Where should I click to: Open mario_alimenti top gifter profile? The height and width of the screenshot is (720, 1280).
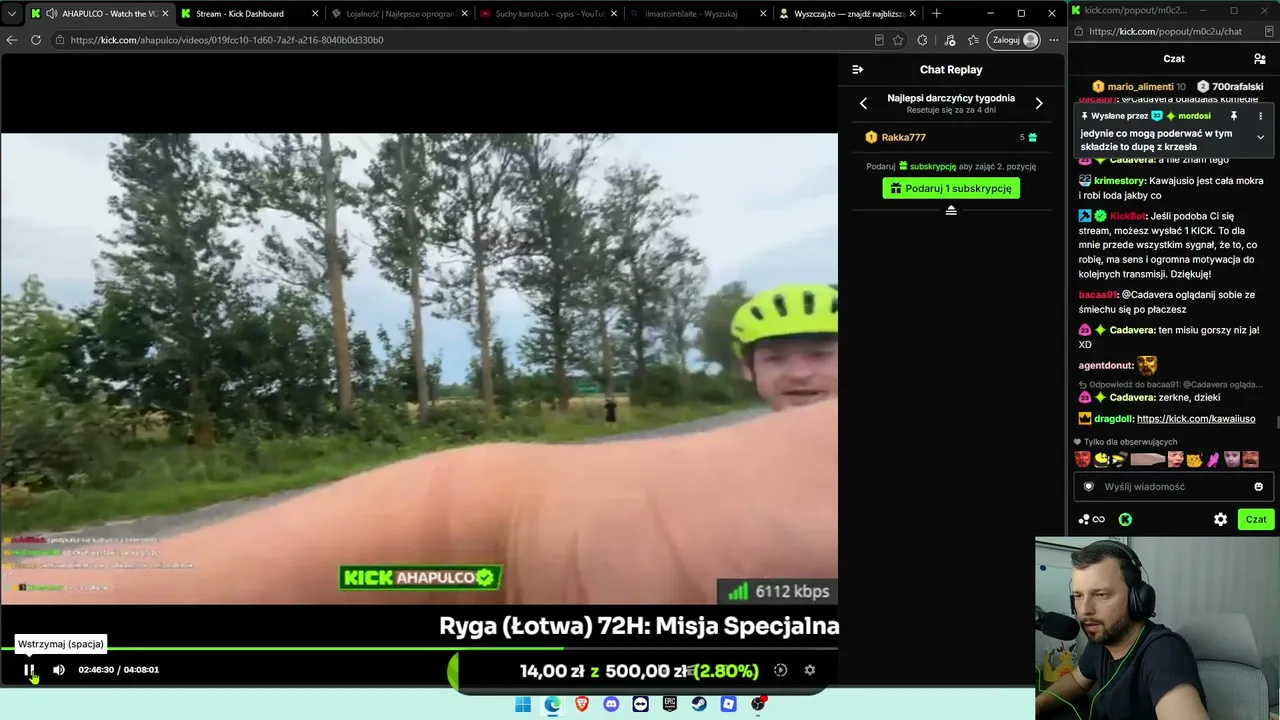[1140, 87]
